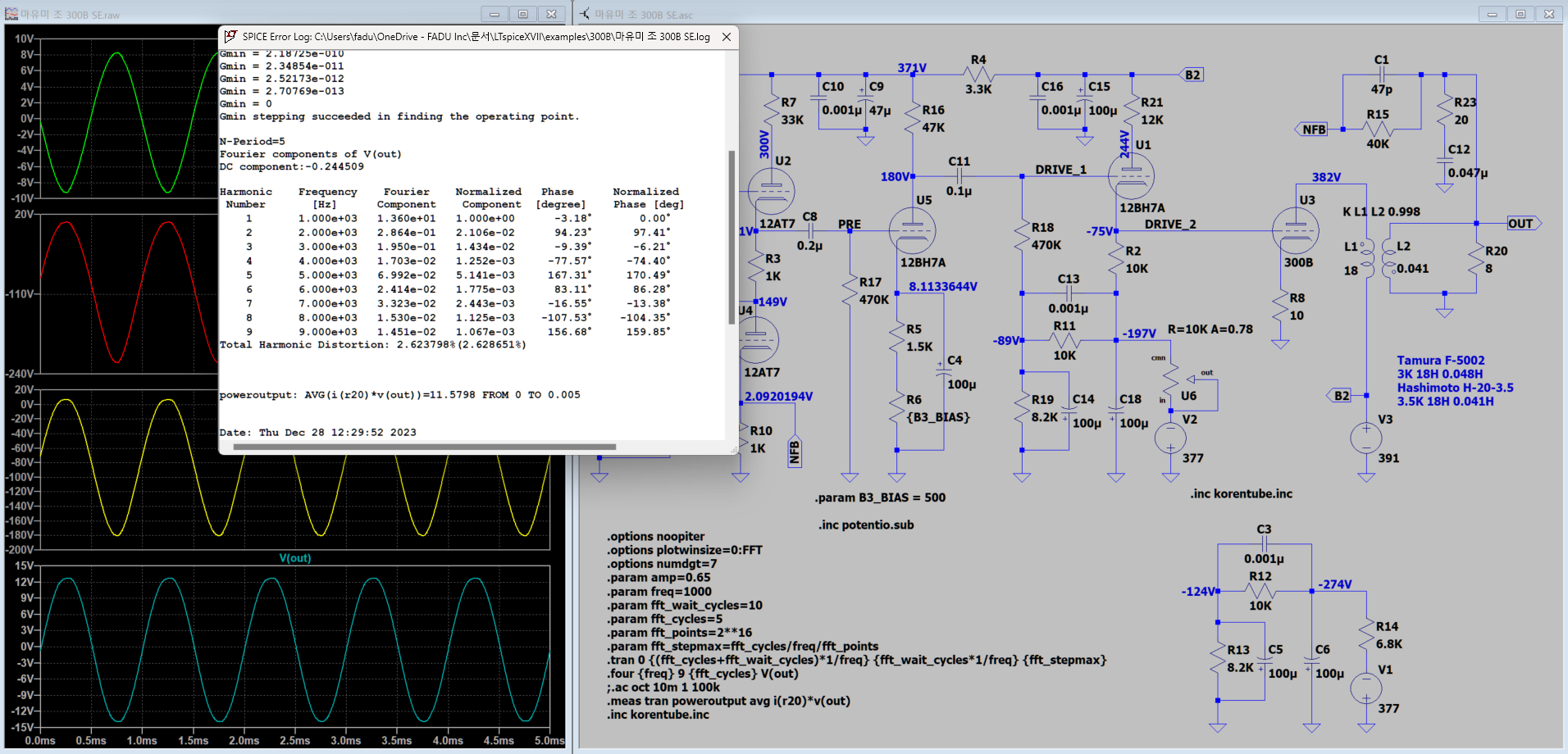Select resistor R15 40K symbol
This screenshot has width=1568, height=754.
[1378, 129]
